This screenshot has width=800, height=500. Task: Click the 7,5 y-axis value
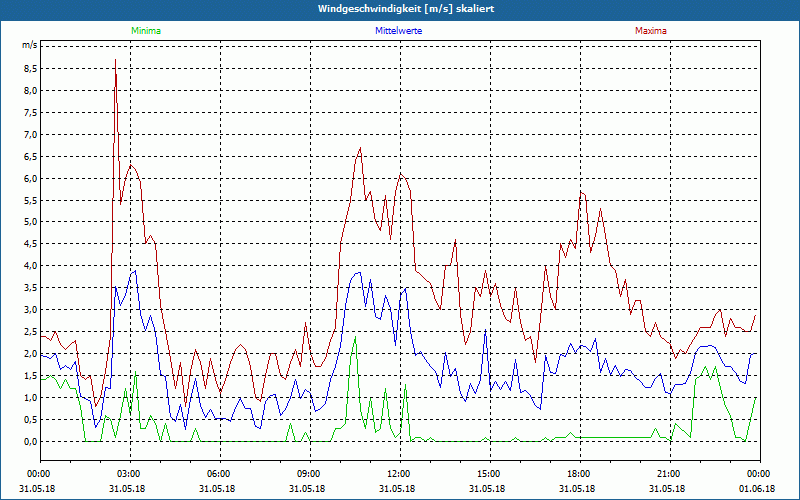tap(31, 113)
